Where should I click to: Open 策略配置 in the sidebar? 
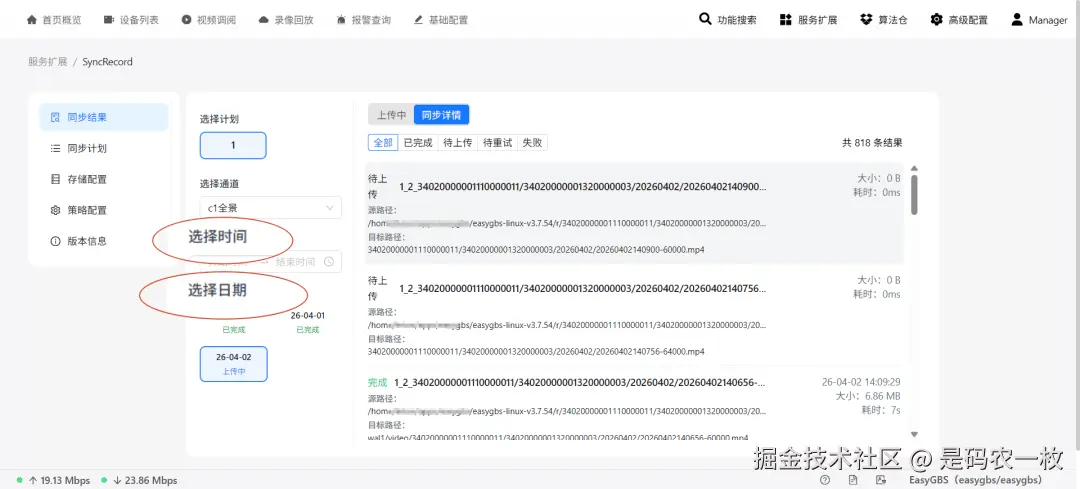[x=104, y=210]
